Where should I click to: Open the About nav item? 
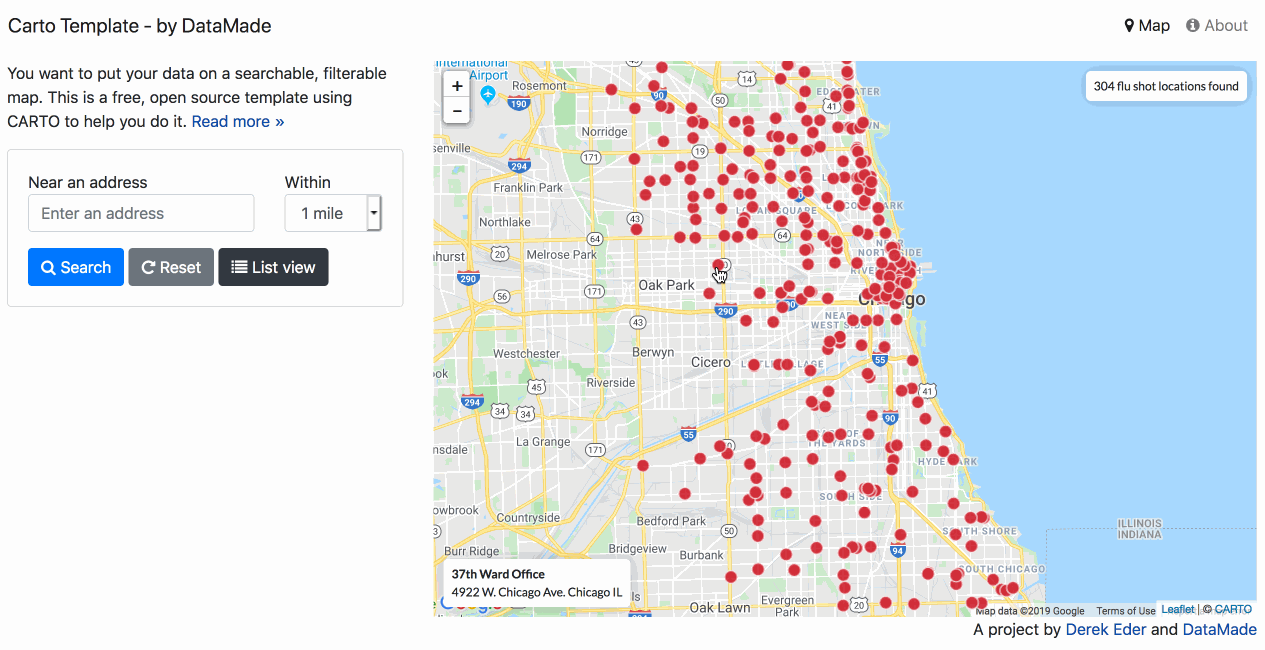[1217, 26]
